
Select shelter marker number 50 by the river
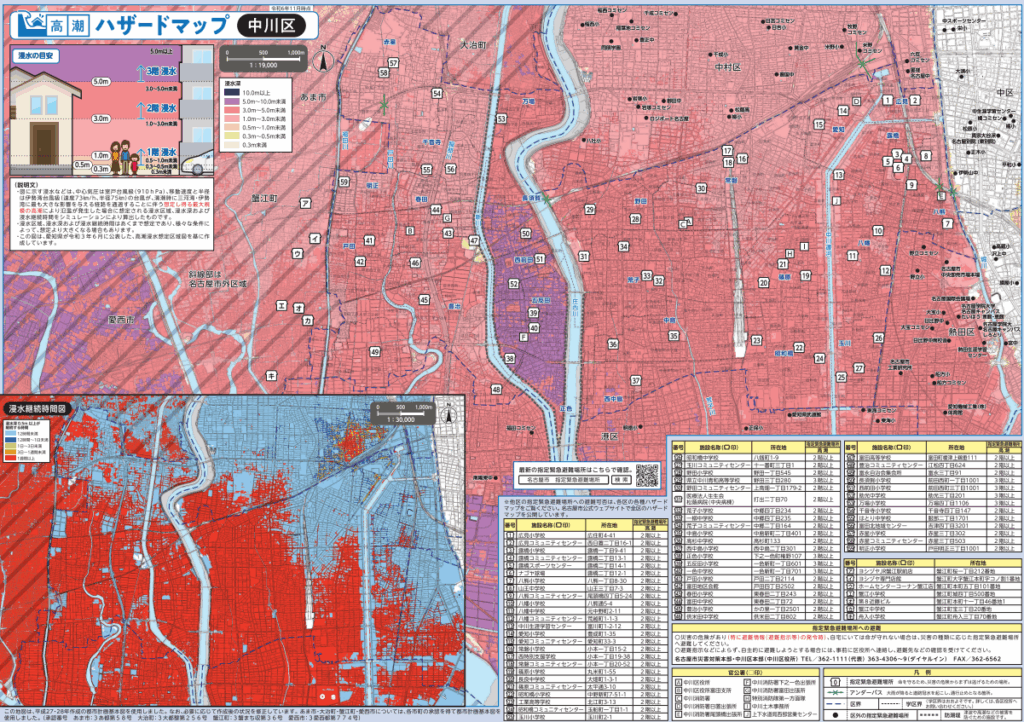pos(525,234)
